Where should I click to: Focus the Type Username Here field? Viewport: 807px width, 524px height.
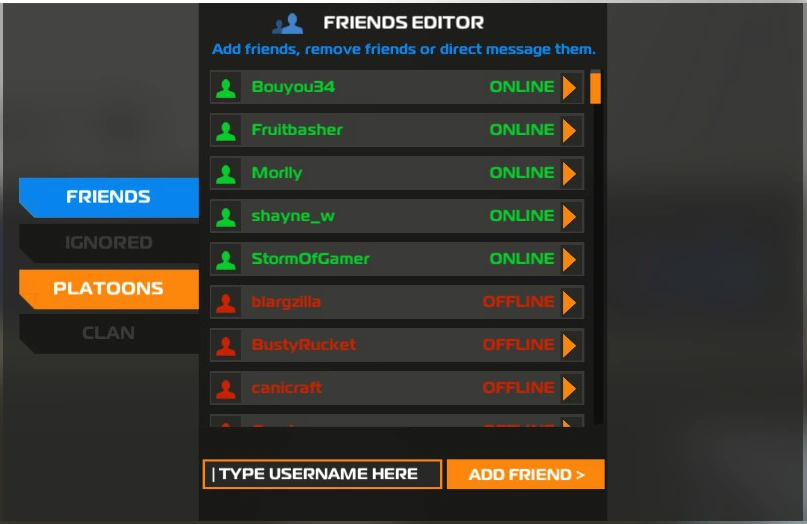(322, 474)
